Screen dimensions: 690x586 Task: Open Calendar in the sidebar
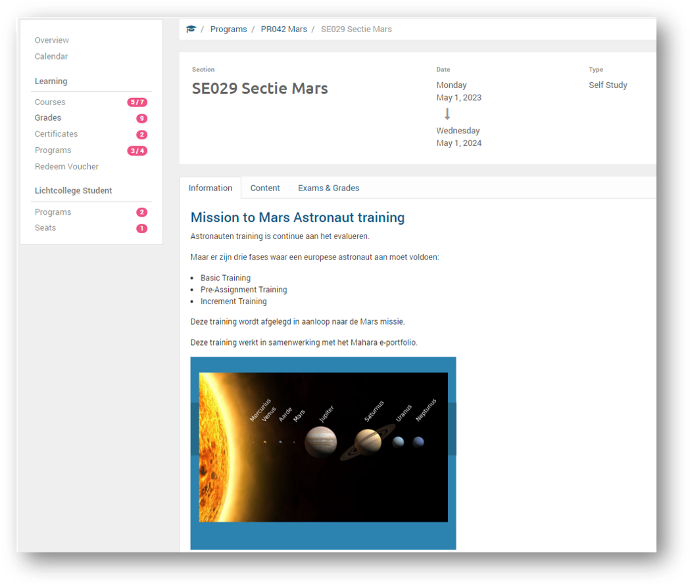click(52, 56)
